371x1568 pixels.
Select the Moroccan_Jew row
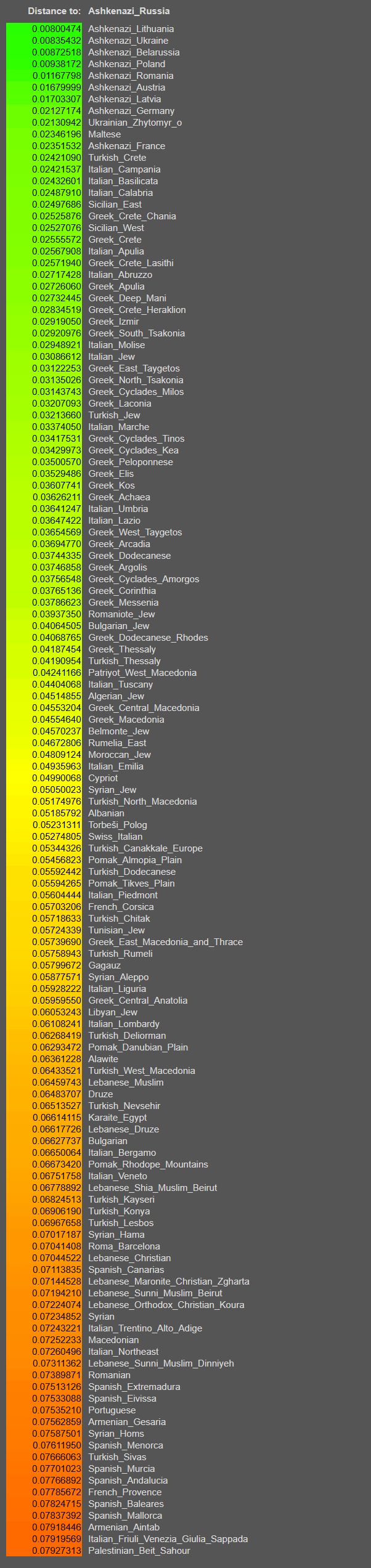pyautogui.click(x=120, y=755)
